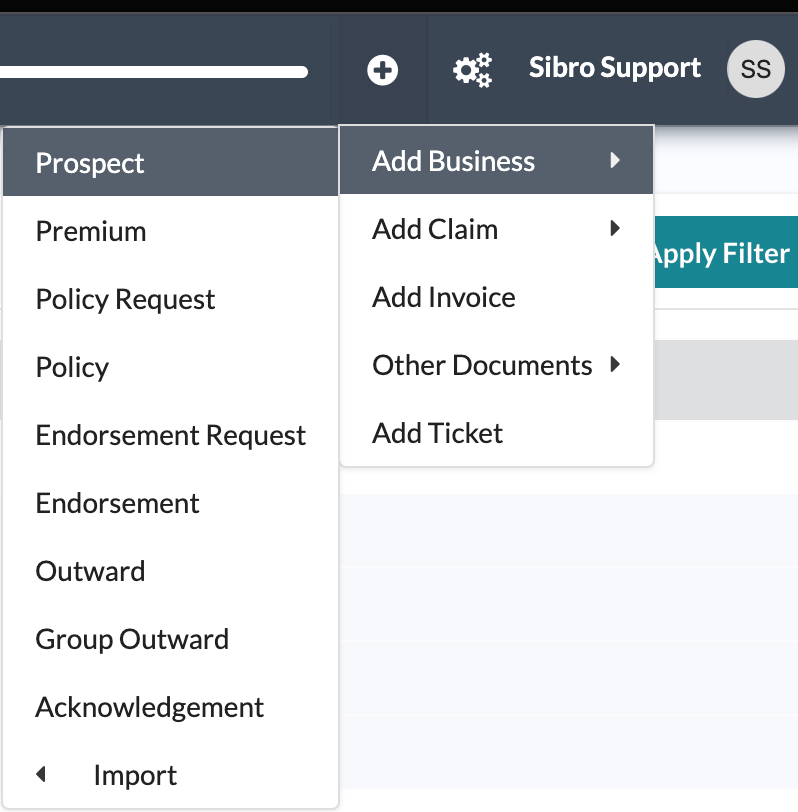Click the Sibro Support account name
Image resolution: width=798 pixels, height=812 pixels.
[613, 68]
